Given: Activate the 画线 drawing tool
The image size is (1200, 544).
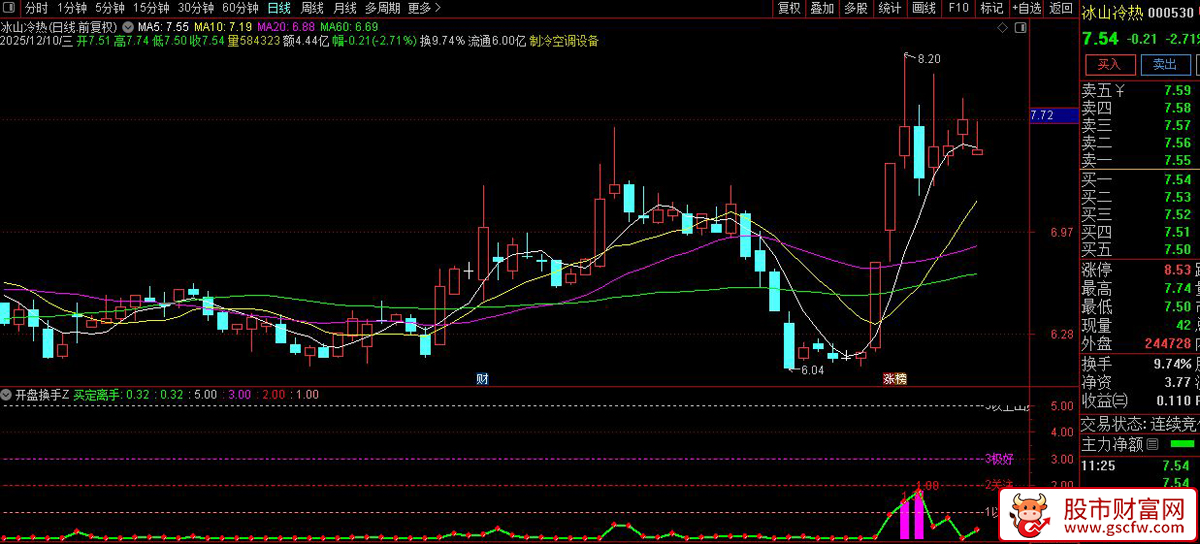Looking at the screenshot, I should coord(924,8).
